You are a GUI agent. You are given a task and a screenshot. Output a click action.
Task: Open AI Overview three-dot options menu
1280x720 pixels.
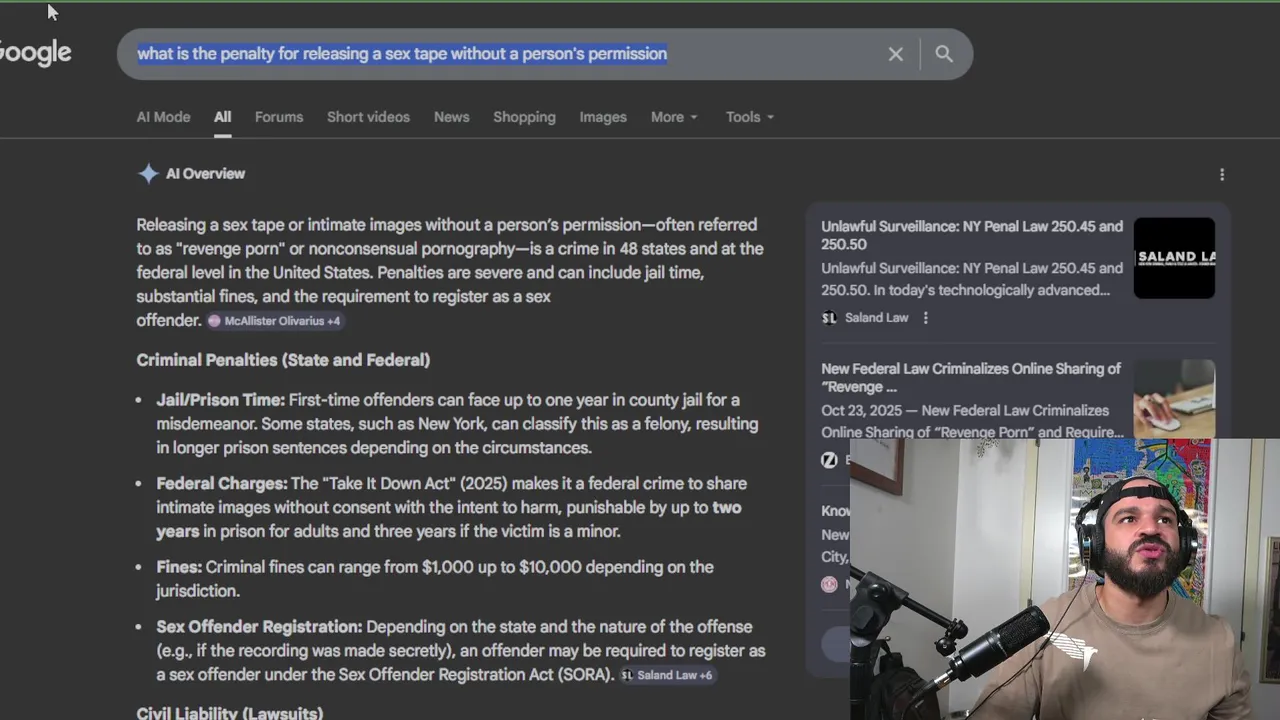click(1221, 175)
